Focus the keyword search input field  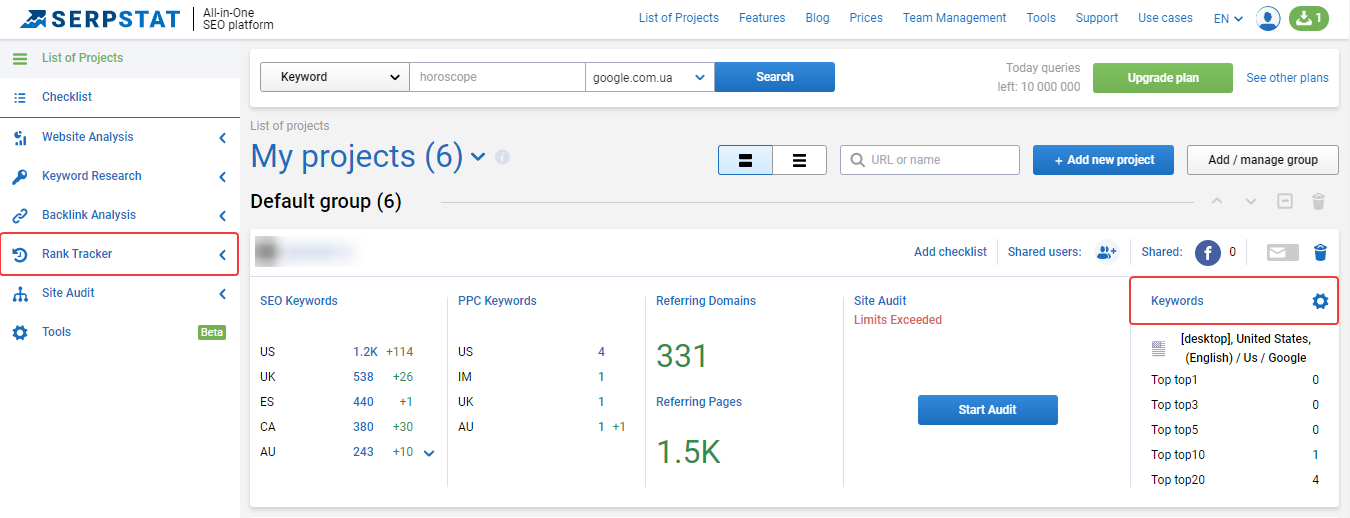coord(497,77)
